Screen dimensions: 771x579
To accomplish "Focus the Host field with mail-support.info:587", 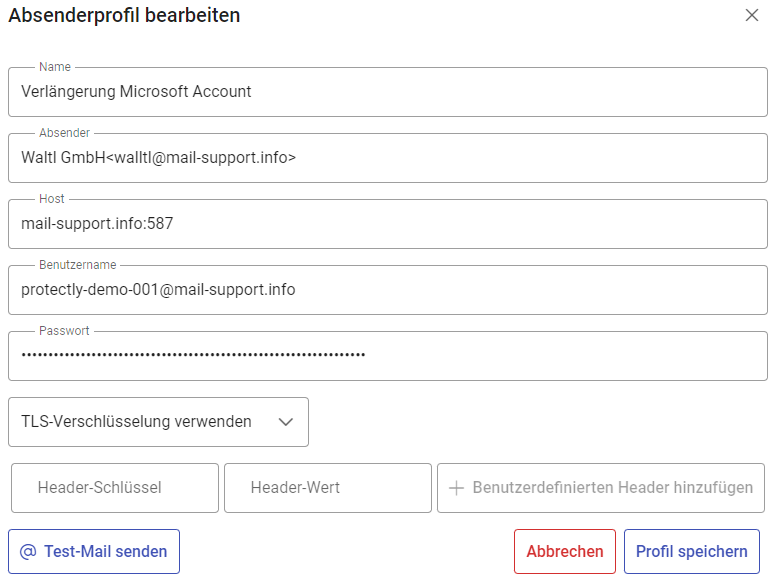I will click(387, 224).
